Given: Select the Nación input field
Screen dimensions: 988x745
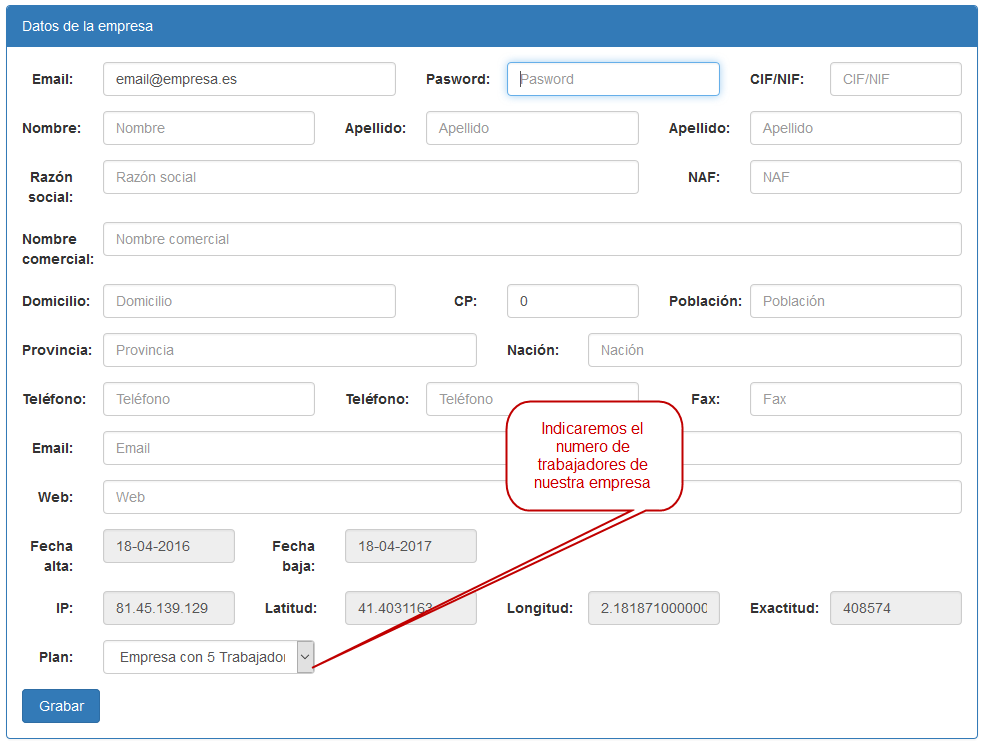Looking at the screenshot, I should (774, 350).
